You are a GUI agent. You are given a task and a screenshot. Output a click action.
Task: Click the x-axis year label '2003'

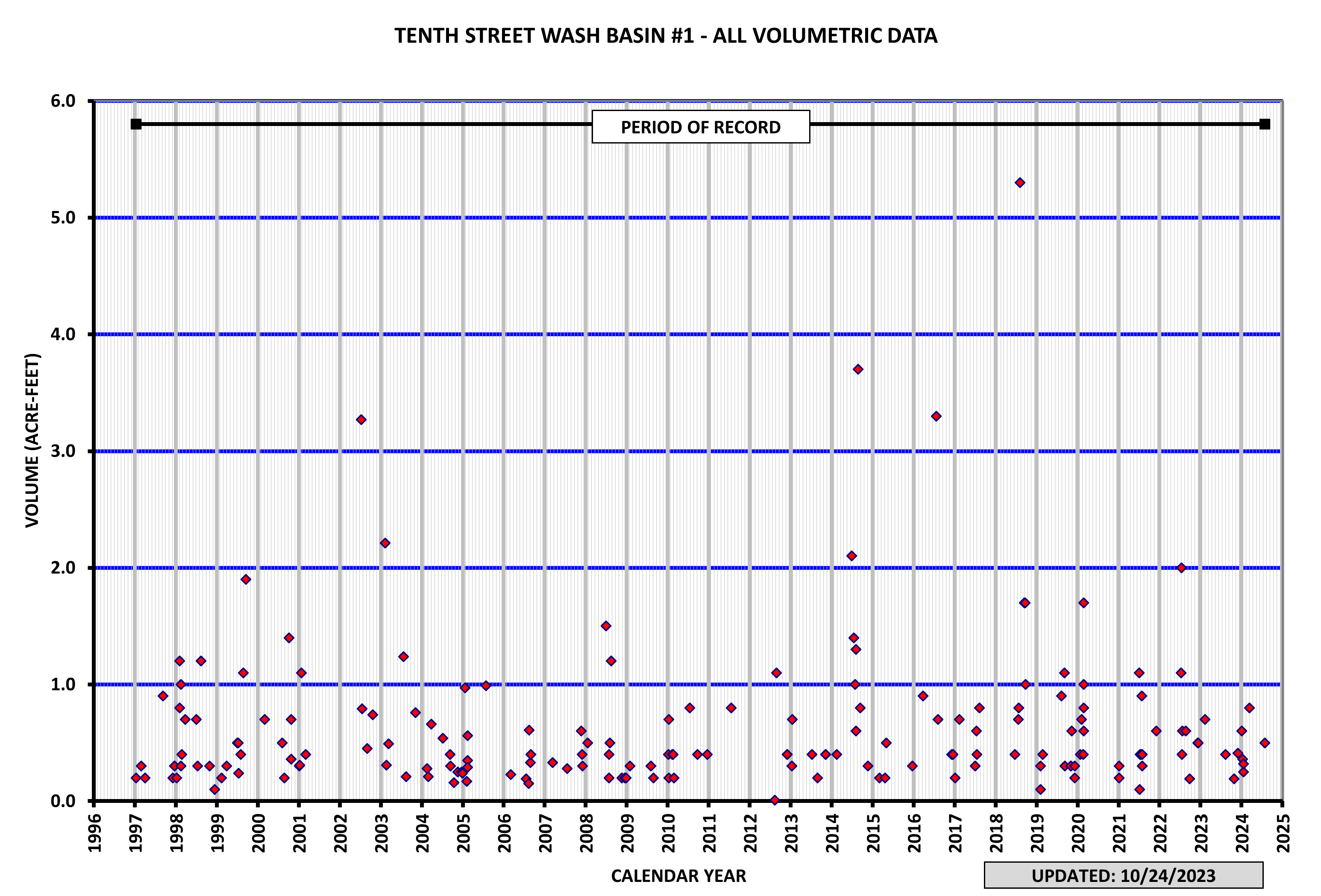[381, 833]
